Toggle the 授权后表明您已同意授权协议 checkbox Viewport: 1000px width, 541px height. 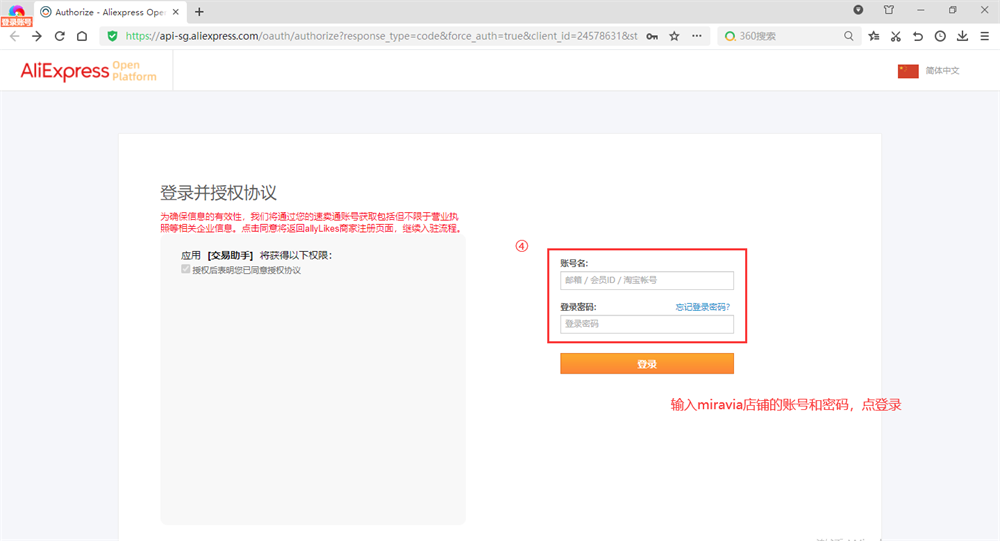click(186, 269)
